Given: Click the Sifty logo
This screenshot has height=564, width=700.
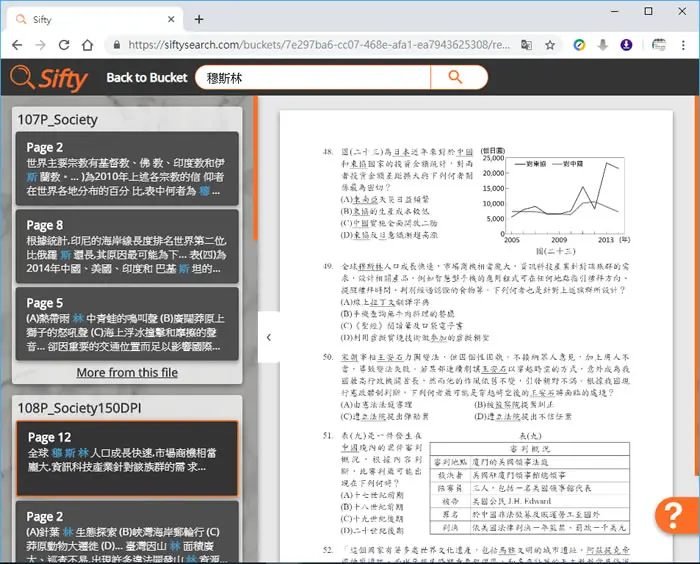Looking at the screenshot, I should click(x=49, y=79).
